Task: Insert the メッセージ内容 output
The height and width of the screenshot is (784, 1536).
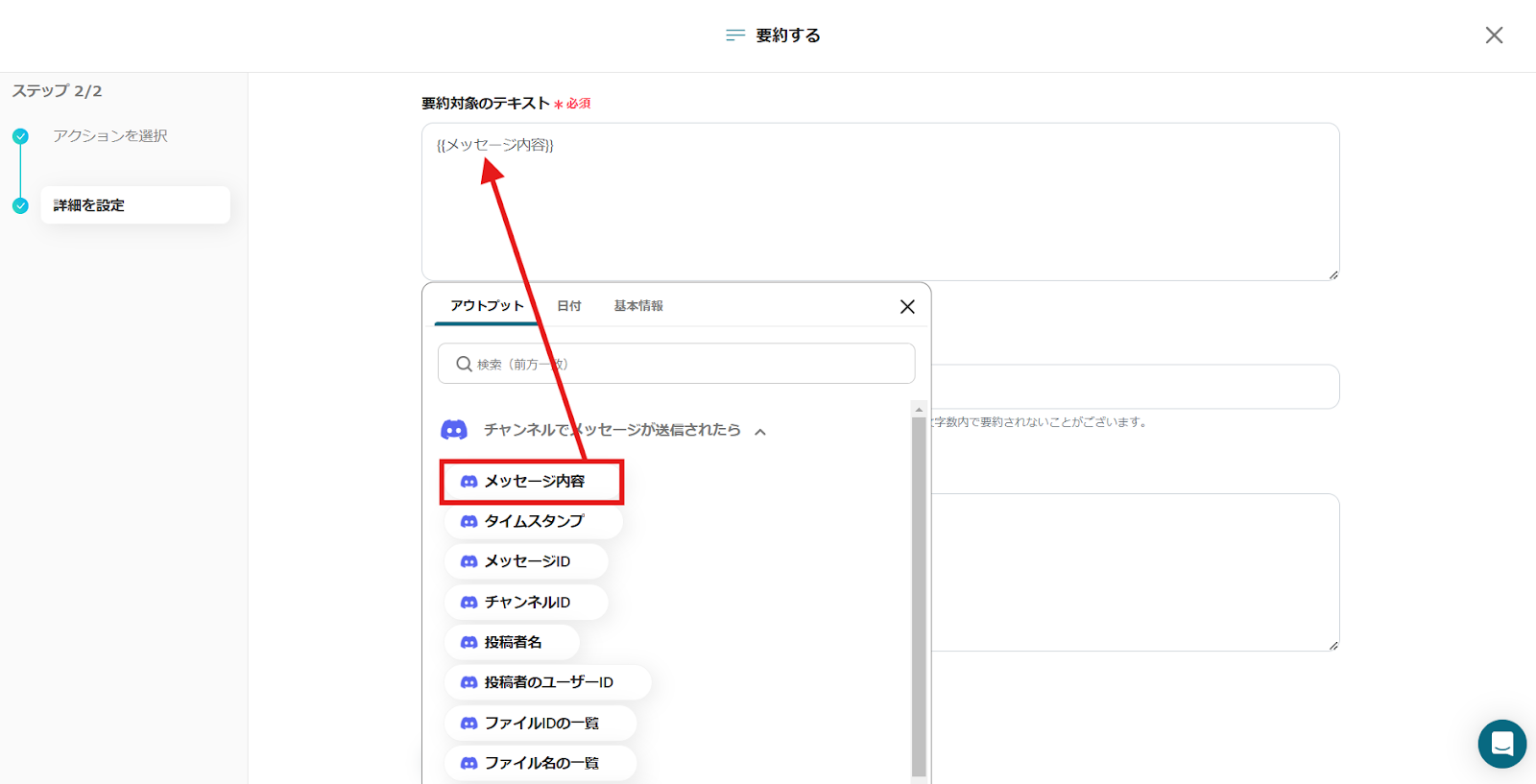Action: [x=533, y=482]
